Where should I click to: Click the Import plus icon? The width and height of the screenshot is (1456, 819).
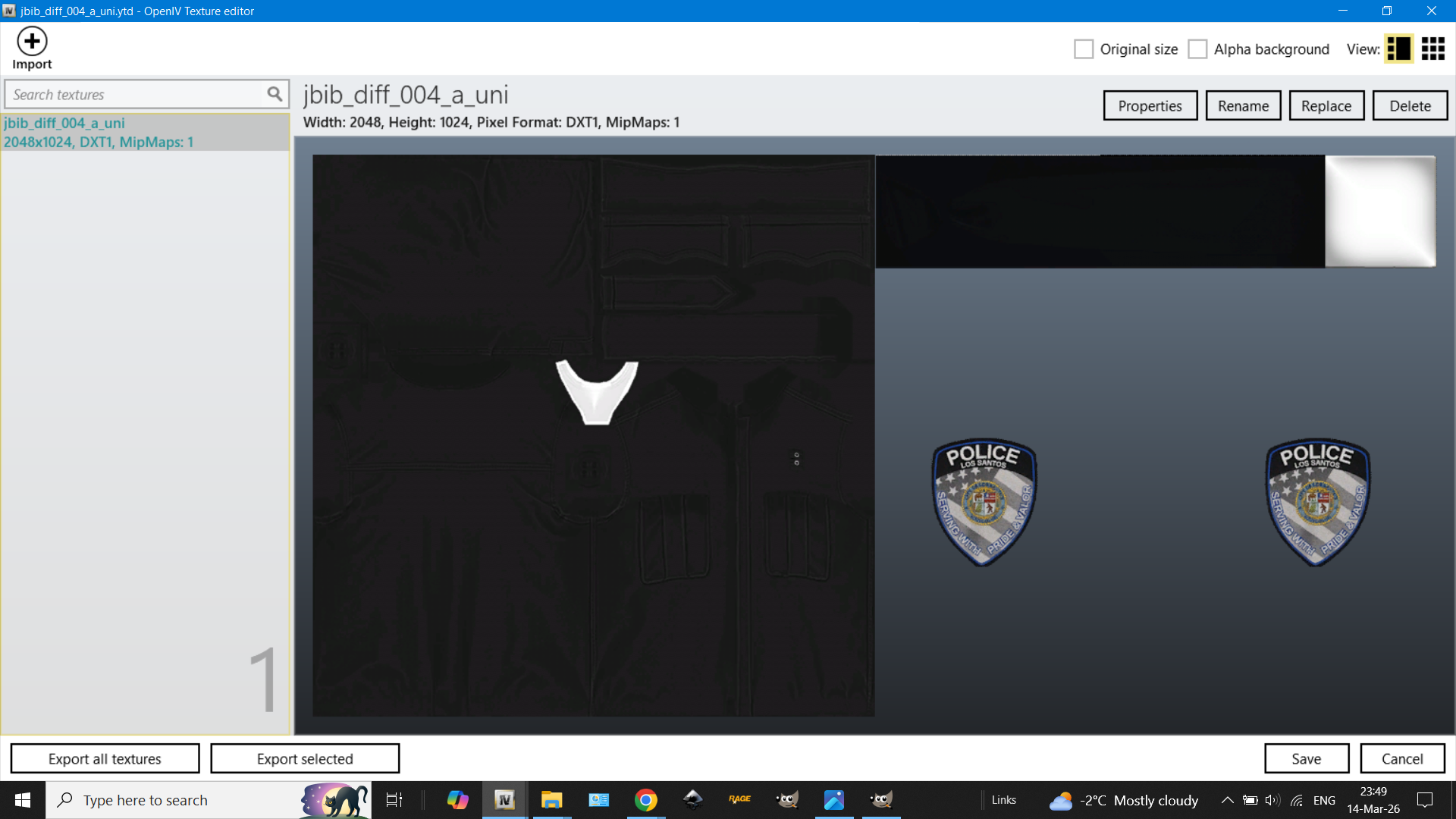pyautogui.click(x=32, y=42)
